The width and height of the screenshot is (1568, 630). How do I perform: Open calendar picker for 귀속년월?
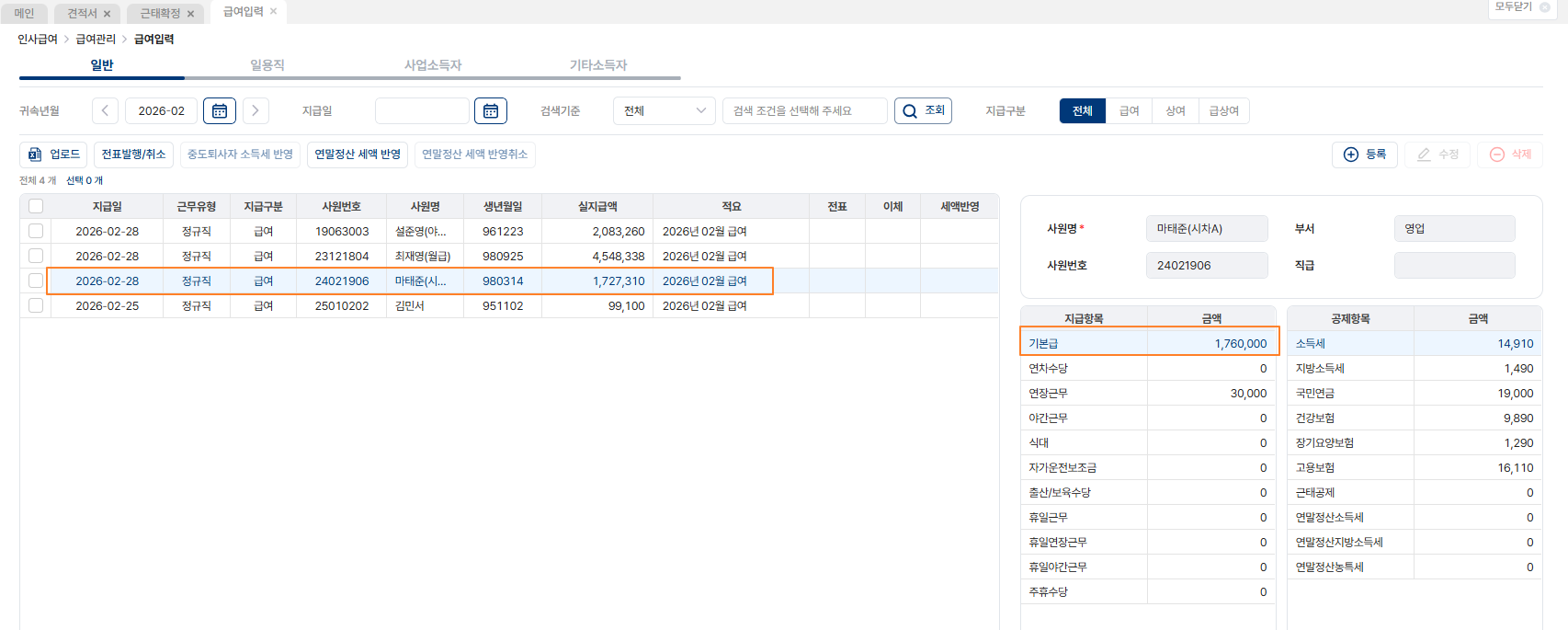point(220,110)
